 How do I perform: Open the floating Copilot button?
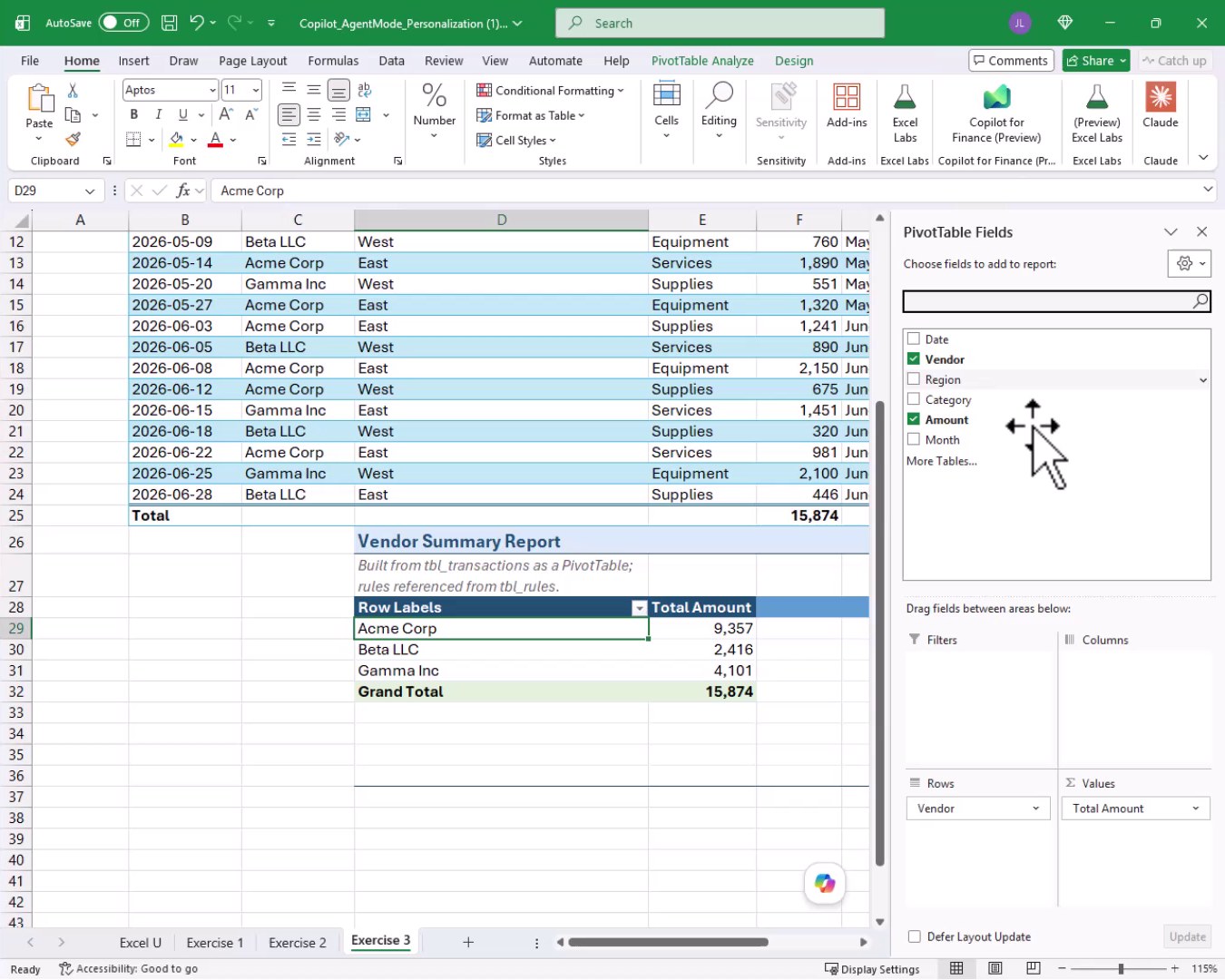[825, 883]
